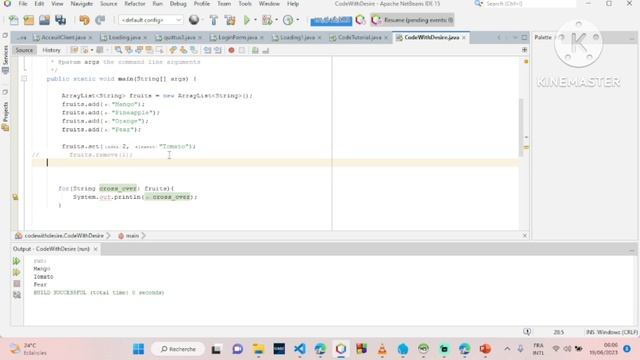Open the Projects side panel
Viewport: 640px width, 360px height.
pos(5,111)
